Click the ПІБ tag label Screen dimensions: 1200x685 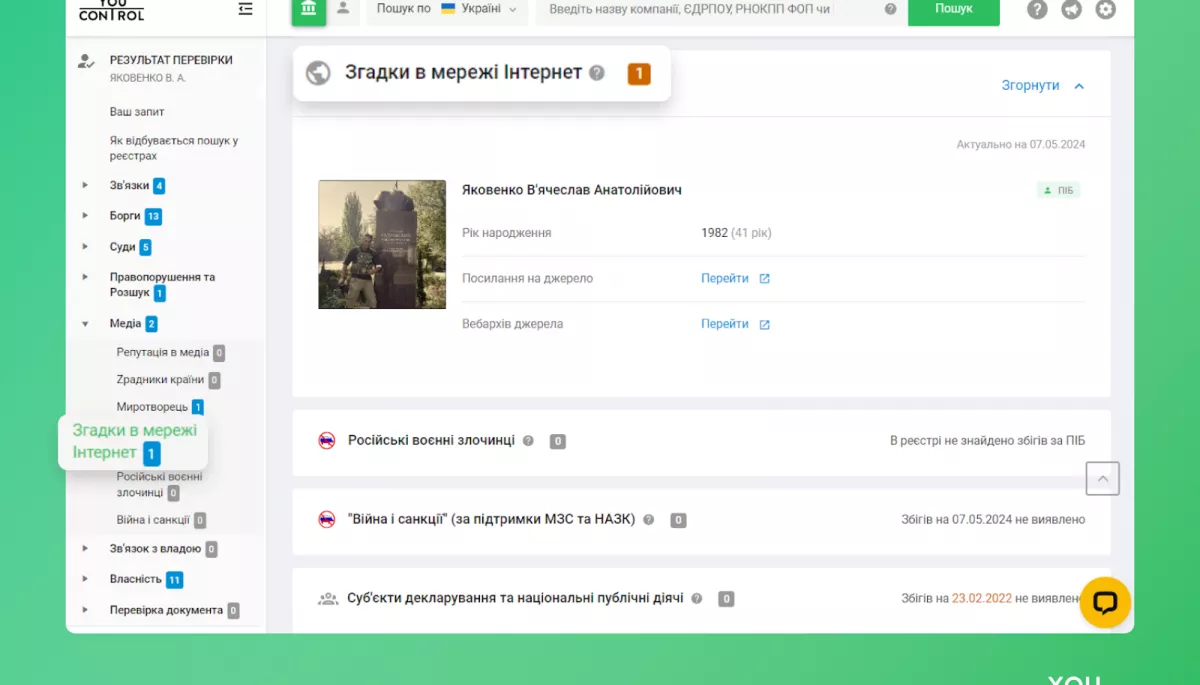coord(1059,190)
